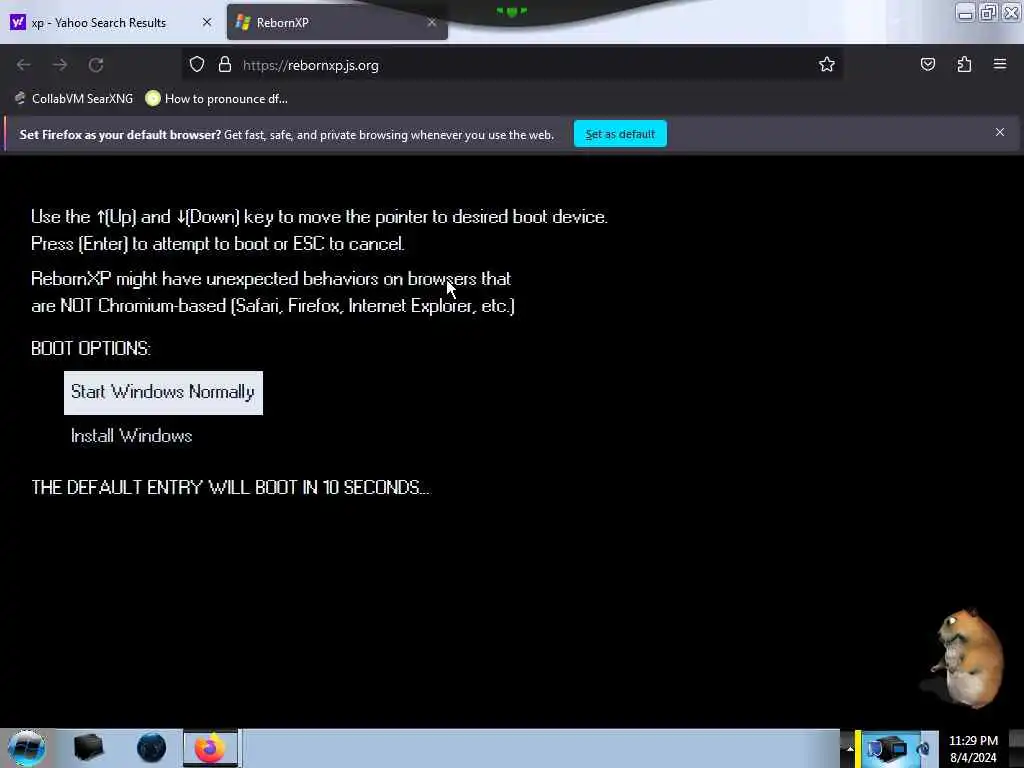Close the Yahoo Search Results tab
1024x768 pixels.
click(207, 22)
